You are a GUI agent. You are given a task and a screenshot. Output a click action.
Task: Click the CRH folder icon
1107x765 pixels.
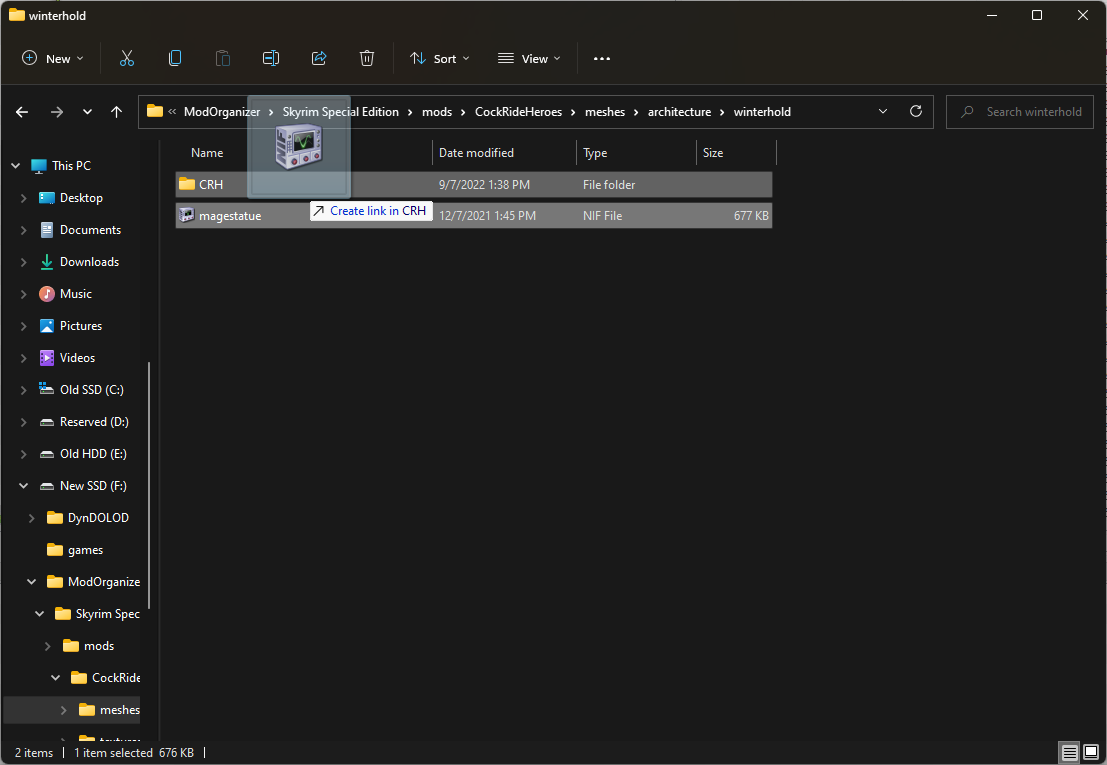click(x=186, y=184)
